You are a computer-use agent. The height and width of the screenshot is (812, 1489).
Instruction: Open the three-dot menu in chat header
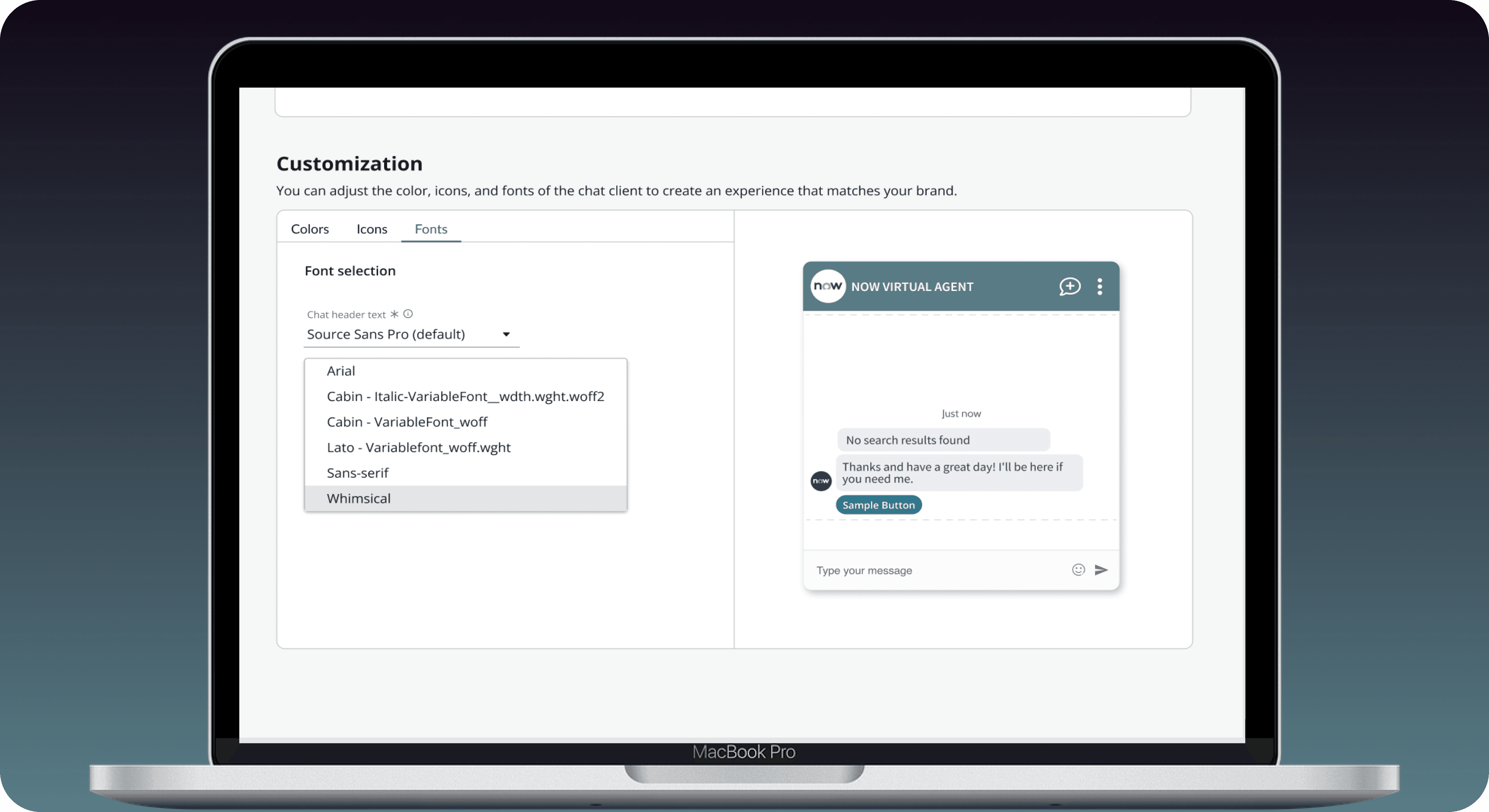(1099, 287)
